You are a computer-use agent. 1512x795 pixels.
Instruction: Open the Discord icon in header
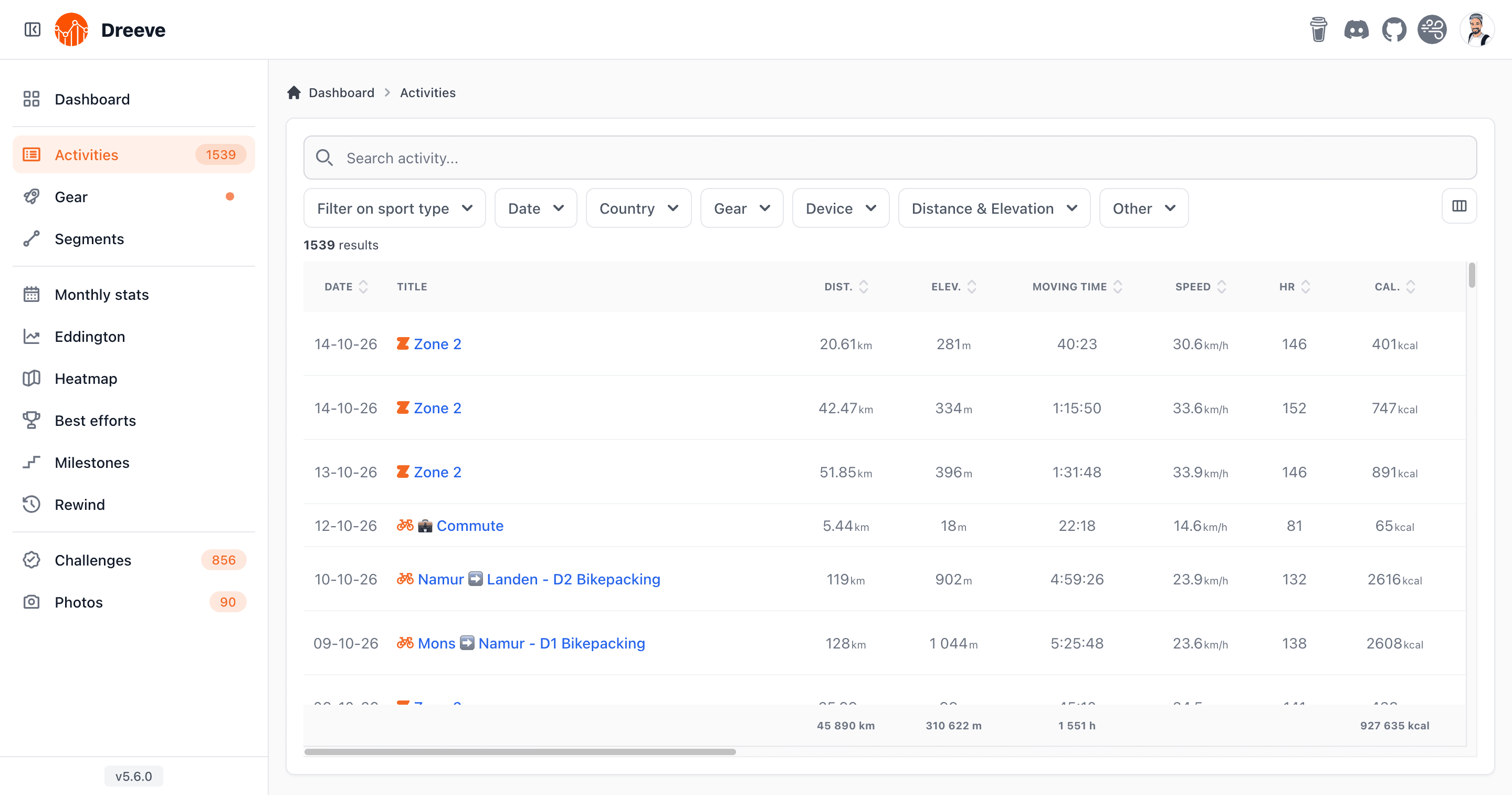tap(1356, 29)
